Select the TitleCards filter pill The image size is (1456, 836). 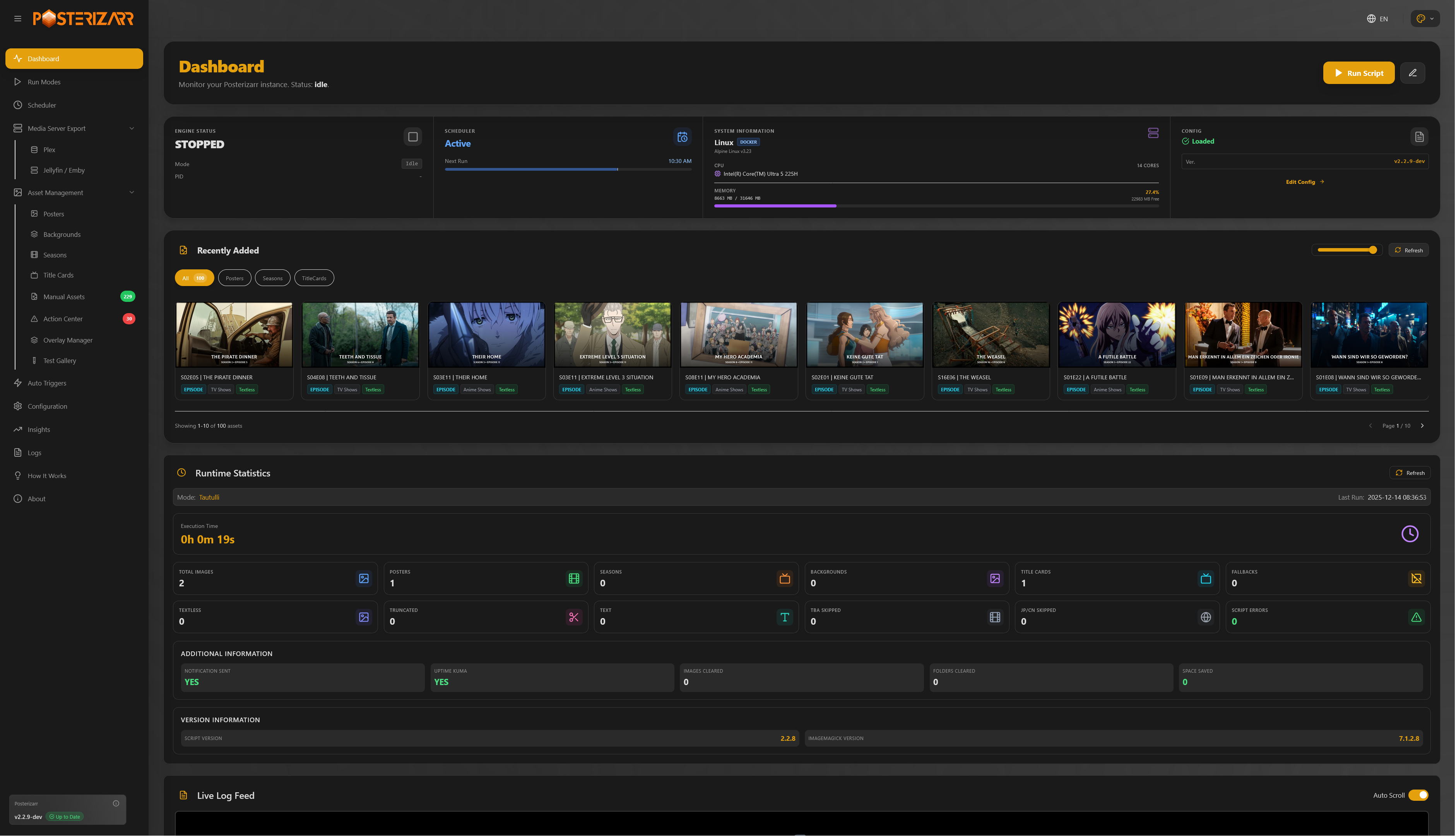pyautogui.click(x=314, y=279)
